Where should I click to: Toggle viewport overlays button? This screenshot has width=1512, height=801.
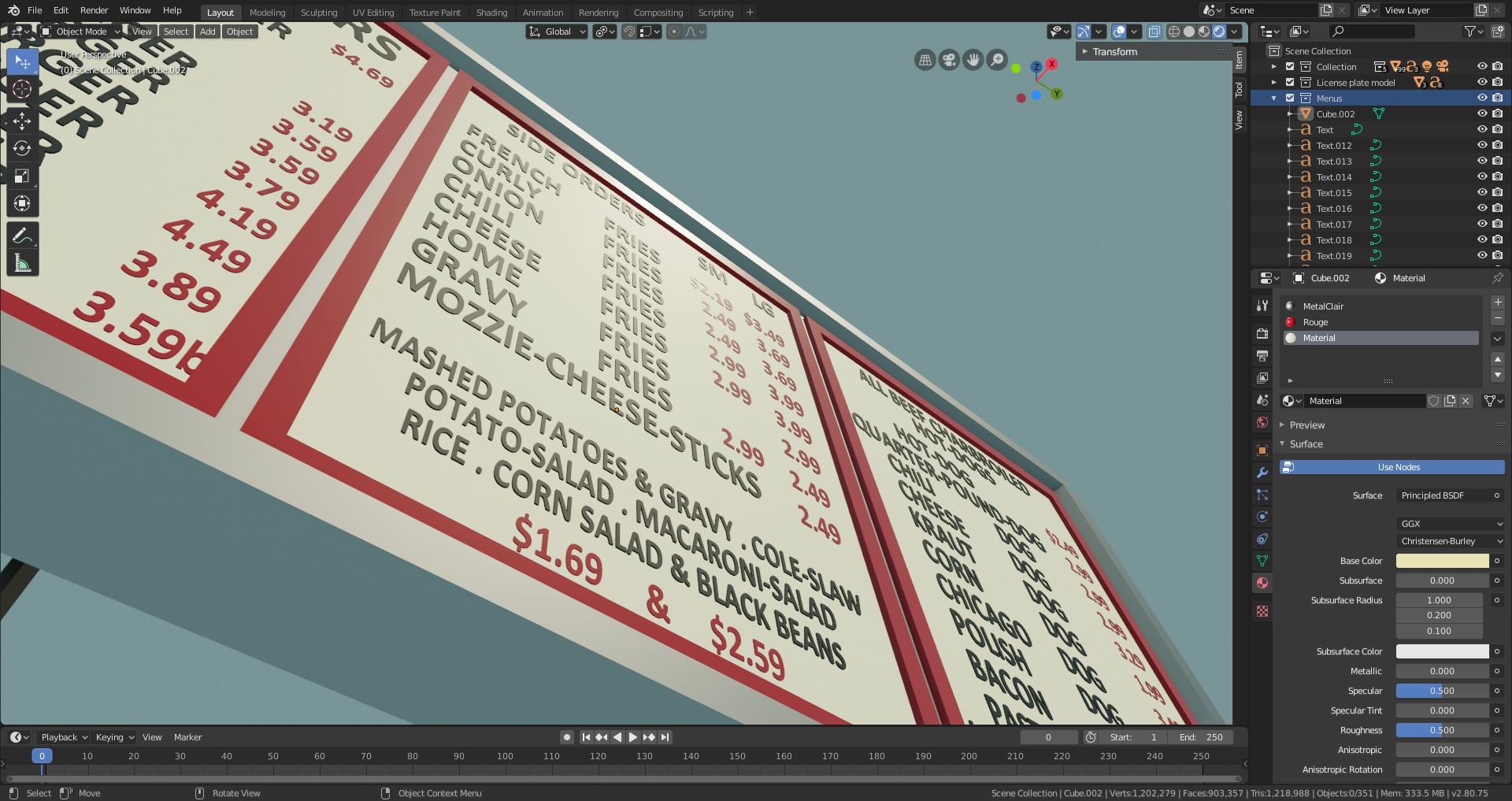pos(1119,32)
